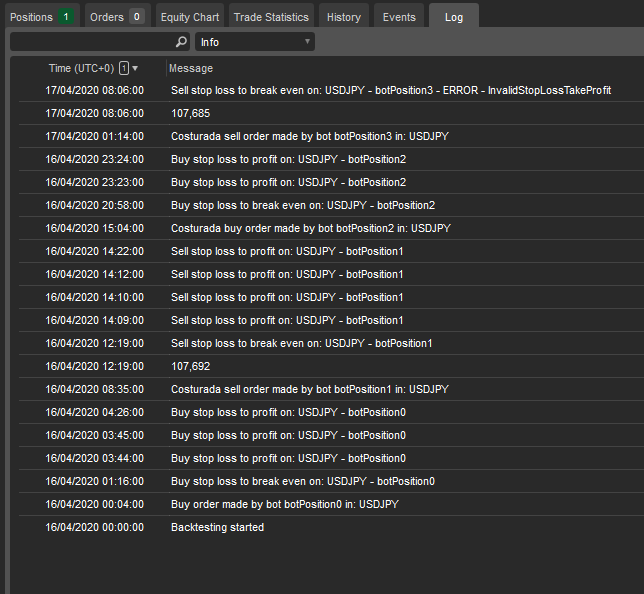
Task: Select Buy break even botPosition2 entry
Action: [x=331, y=205]
